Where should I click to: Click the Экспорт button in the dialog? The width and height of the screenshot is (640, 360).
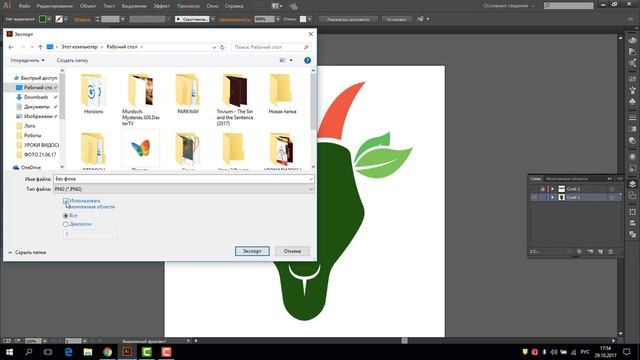click(252, 251)
